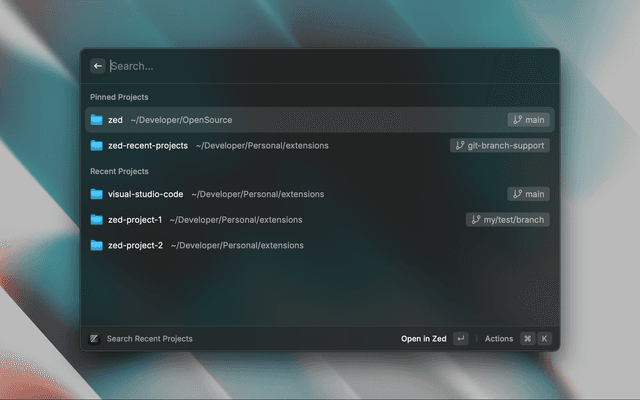Open the Actions menu
Viewport: 640px width, 400px height.
498,339
